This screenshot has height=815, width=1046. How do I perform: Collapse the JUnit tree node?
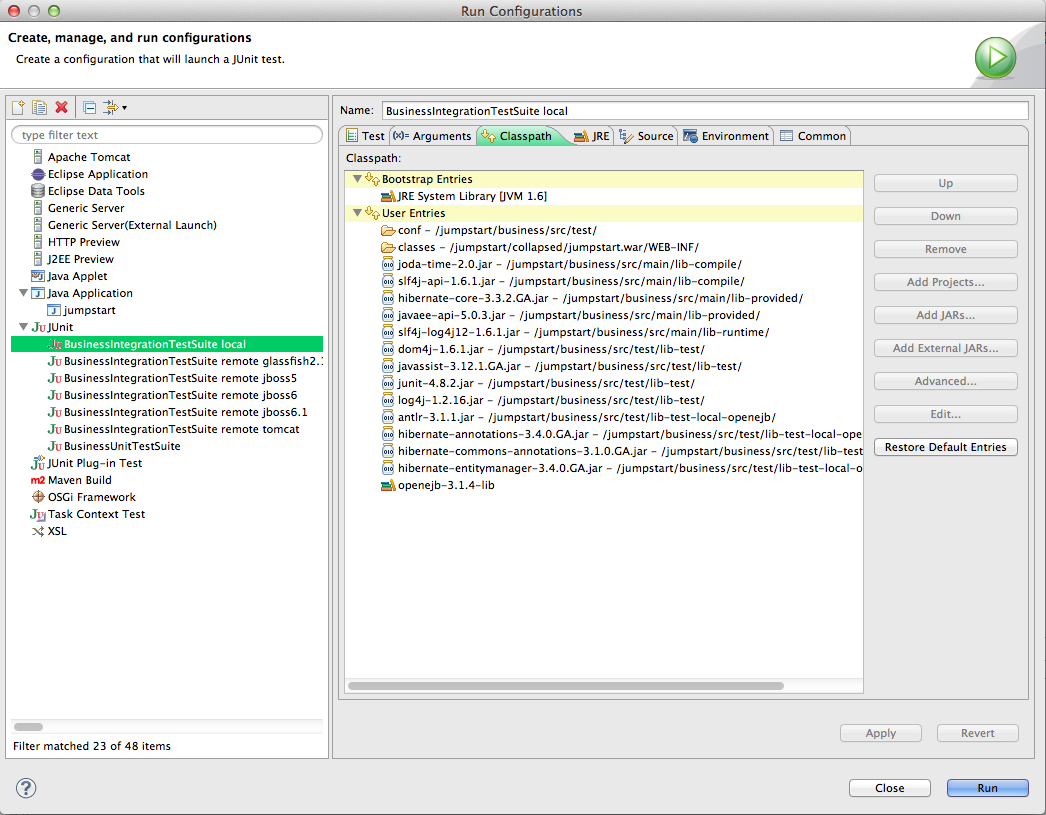click(x=23, y=327)
